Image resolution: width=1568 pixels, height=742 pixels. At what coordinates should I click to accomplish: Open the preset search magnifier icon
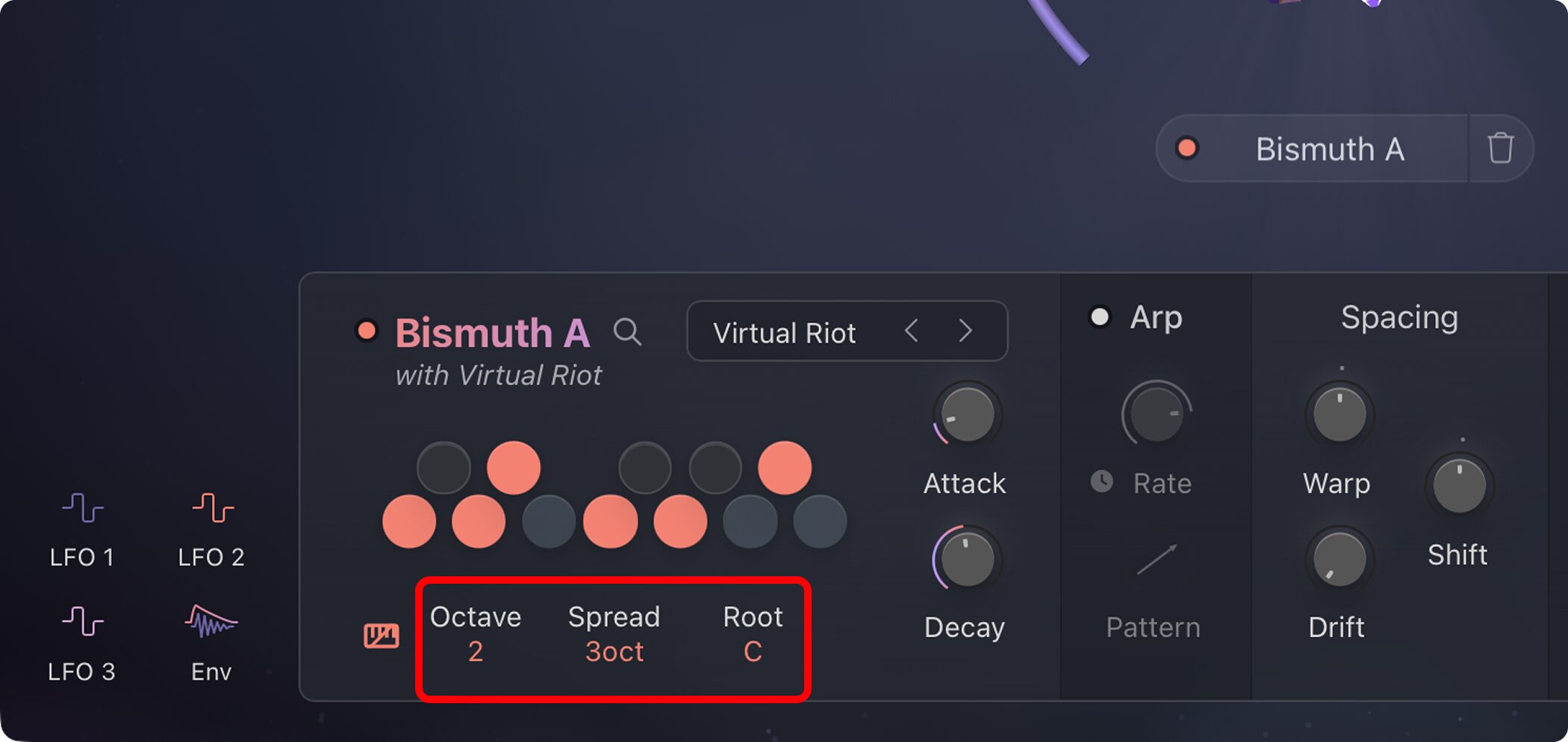pyautogui.click(x=627, y=331)
